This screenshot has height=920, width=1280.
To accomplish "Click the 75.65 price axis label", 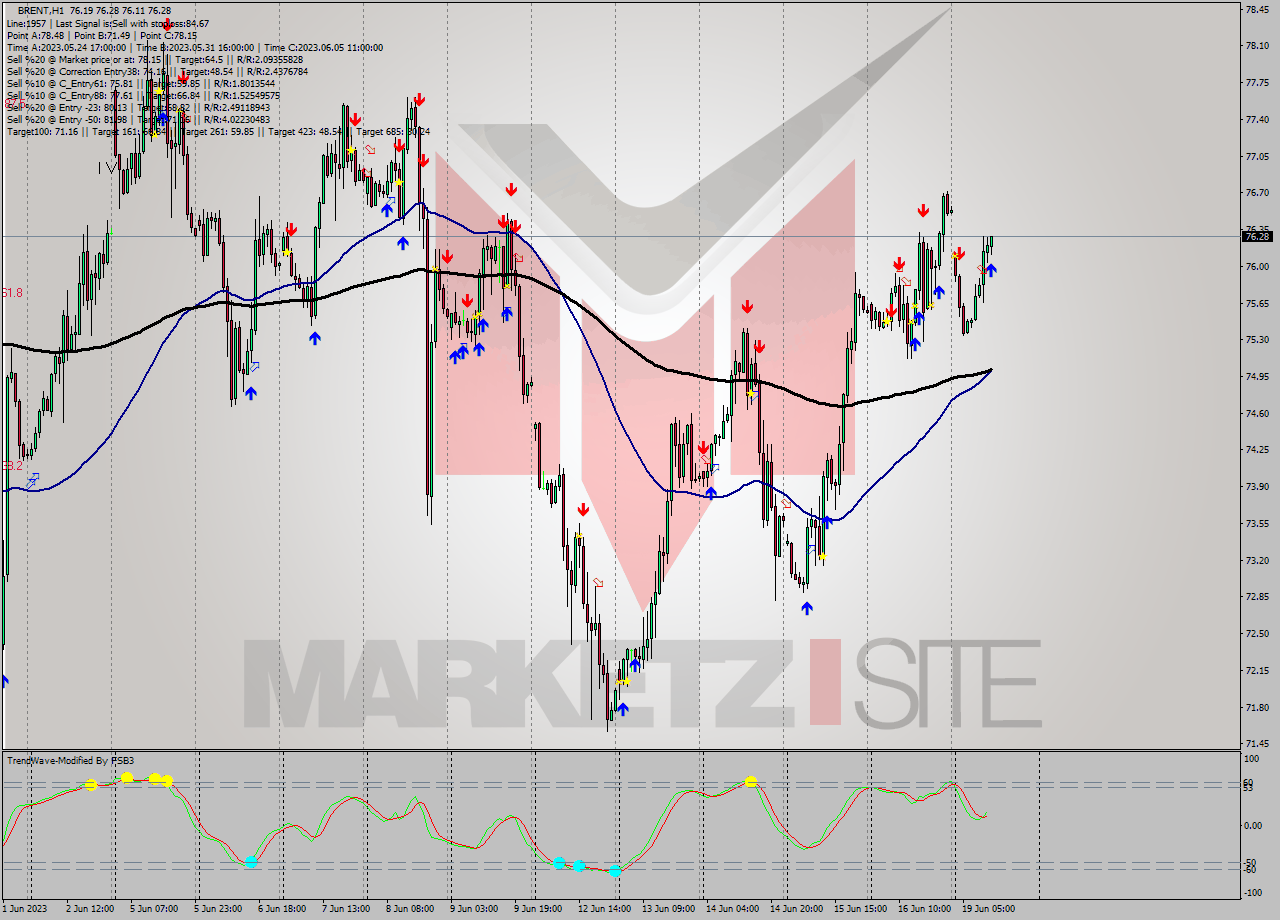I will [1257, 303].
